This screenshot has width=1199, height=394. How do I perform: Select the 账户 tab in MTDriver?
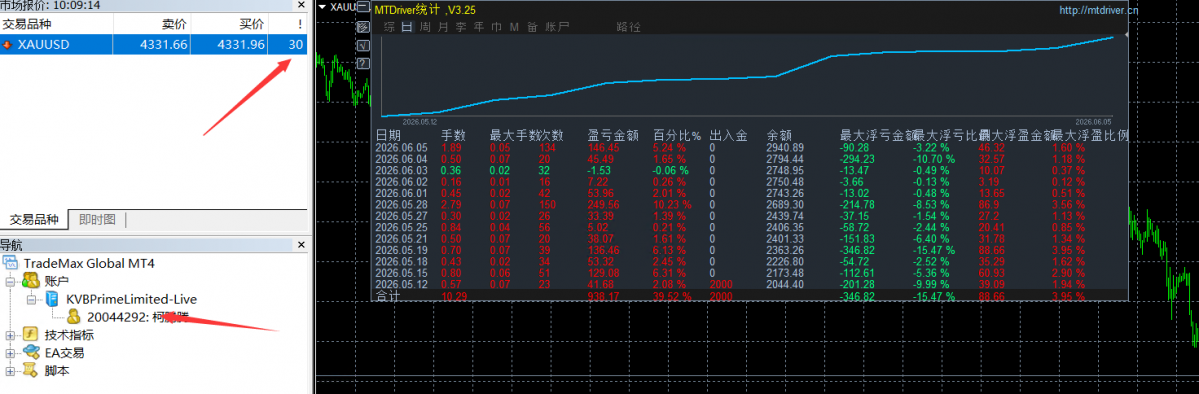557,27
